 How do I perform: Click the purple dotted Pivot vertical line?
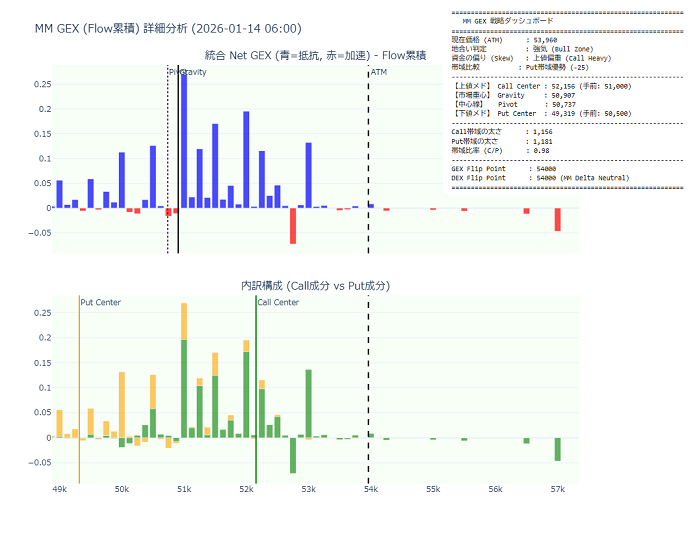point(168,160)
